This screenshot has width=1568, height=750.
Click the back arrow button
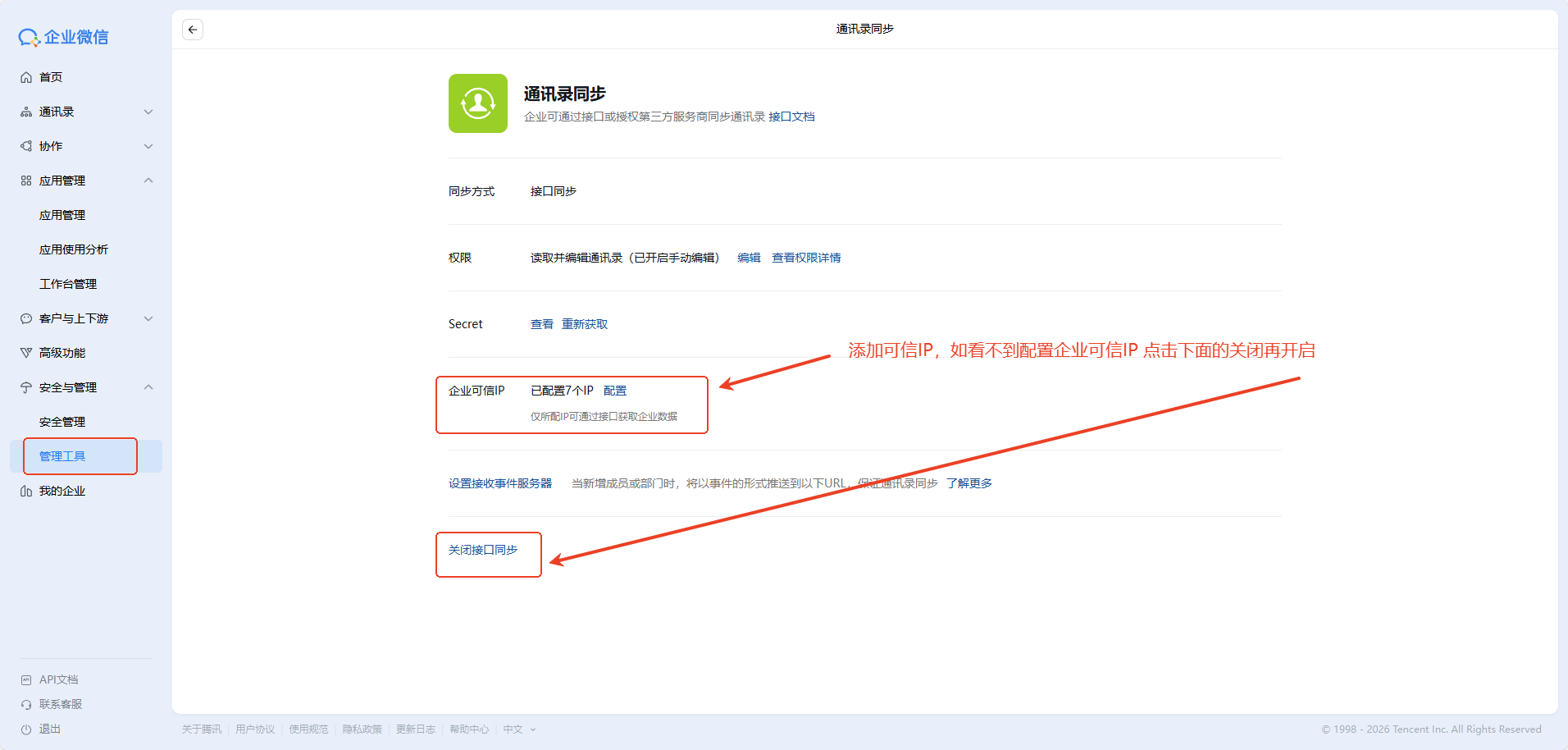coord(193,30)
